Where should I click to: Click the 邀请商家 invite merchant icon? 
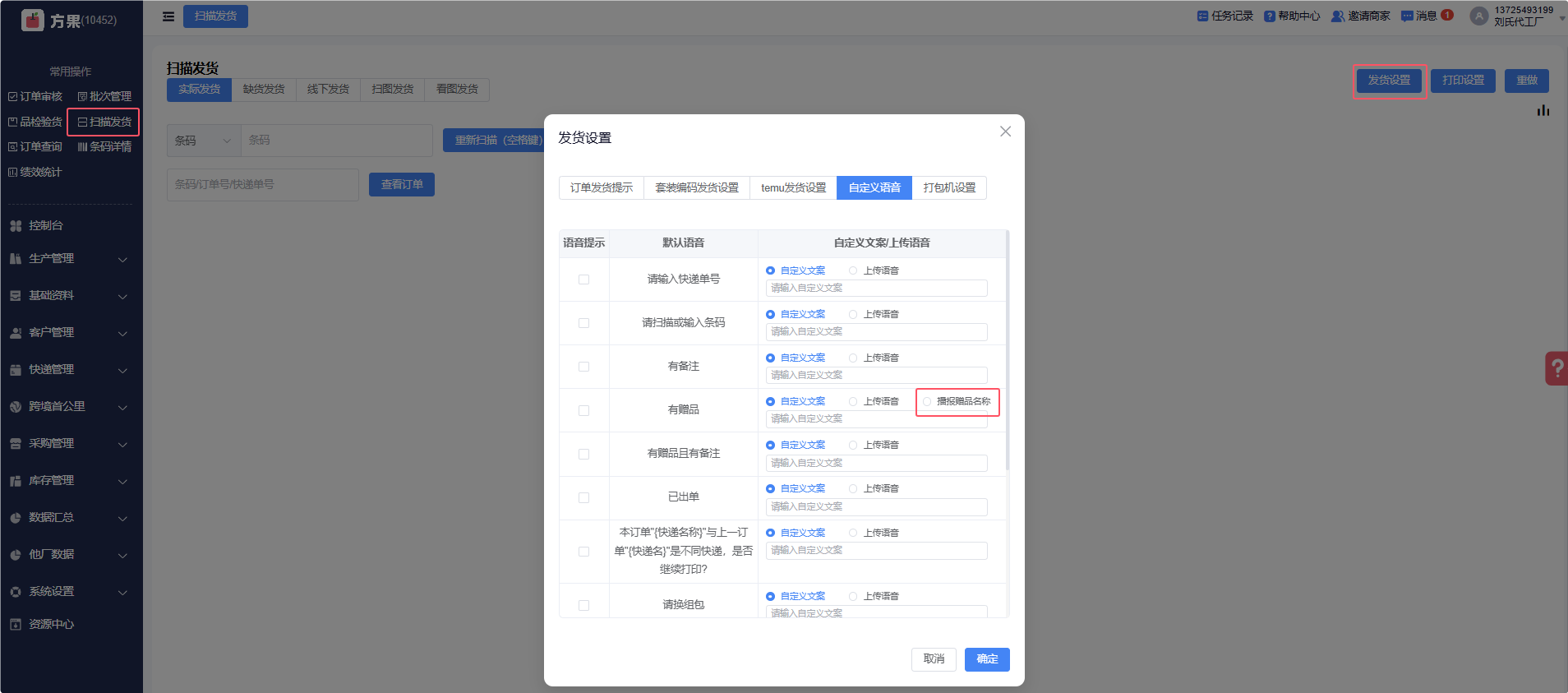point(1338,16)
